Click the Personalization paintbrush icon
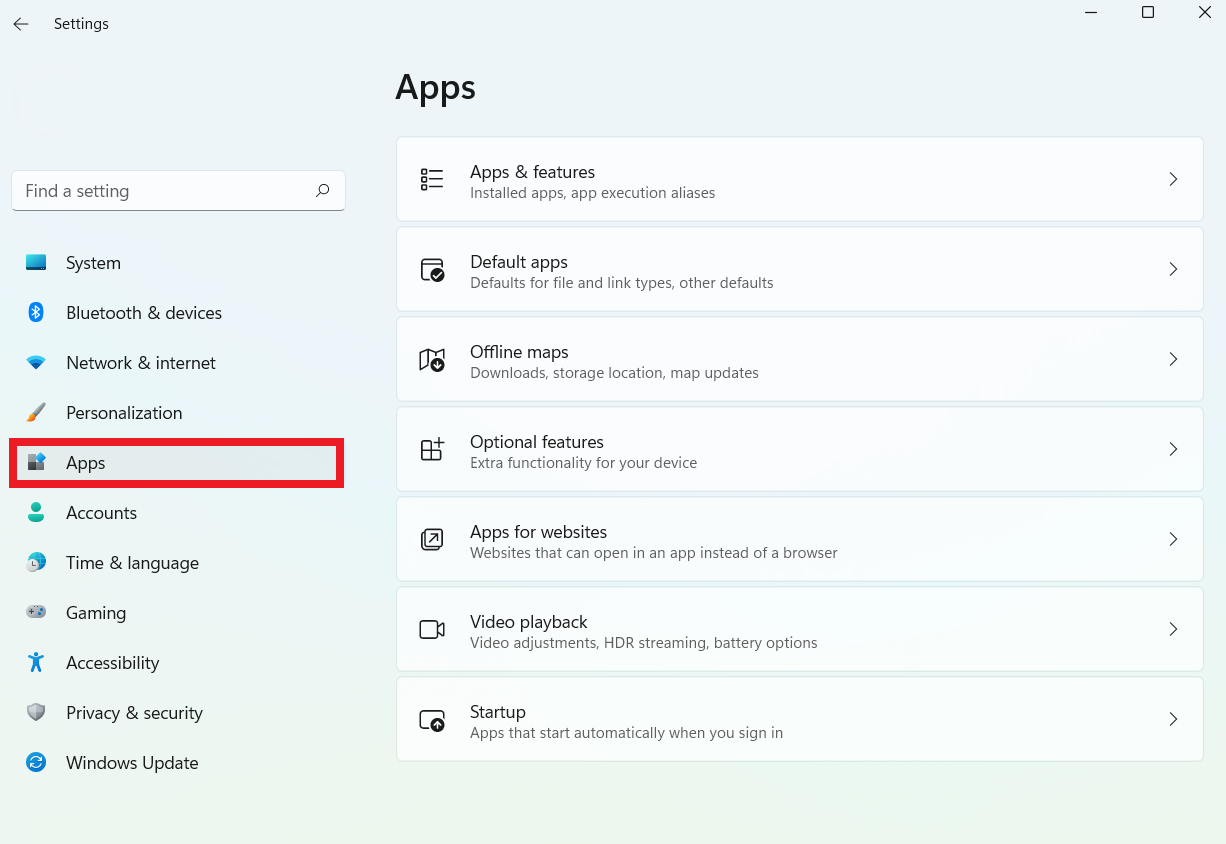The image size is (1226, 844). (x=36, y=412)
